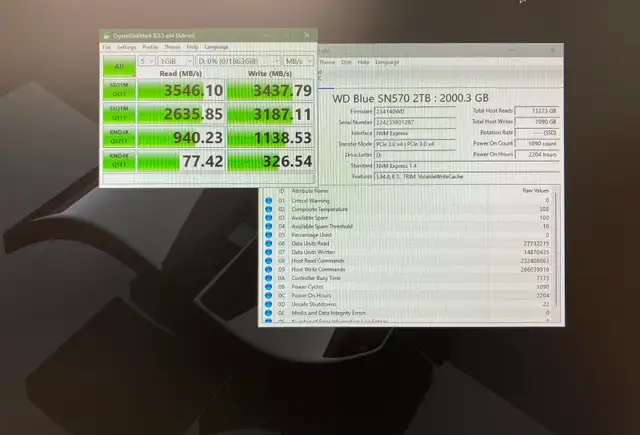Click the 1138.53 write result
The width and height of the screenshot is (640, 435).
271,138
